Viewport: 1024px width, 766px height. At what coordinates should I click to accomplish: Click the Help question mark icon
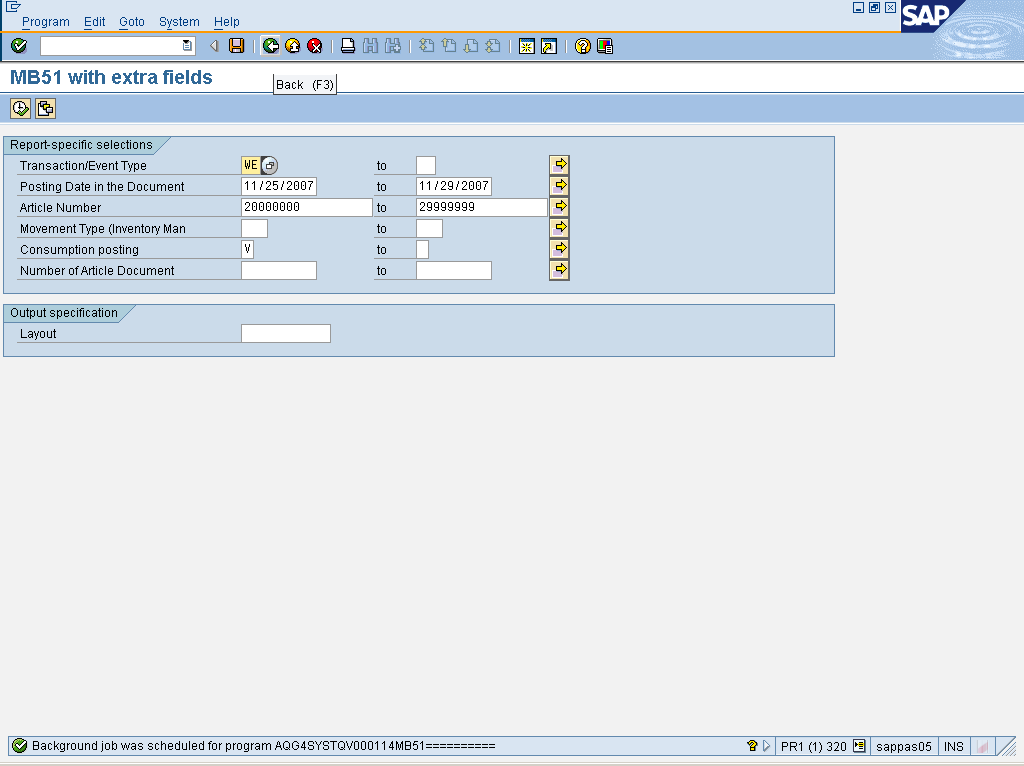(x=583, y=46)
